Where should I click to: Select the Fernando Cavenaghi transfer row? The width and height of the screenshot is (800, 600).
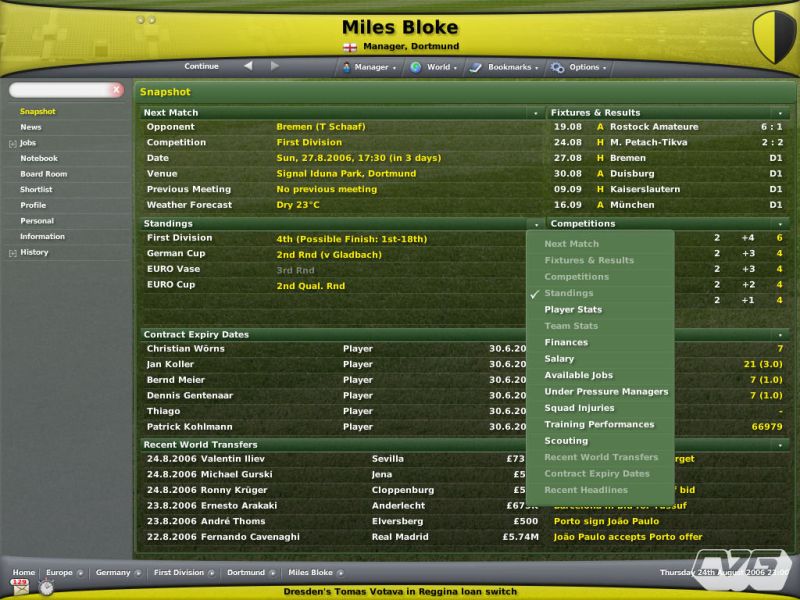[342, 537]
